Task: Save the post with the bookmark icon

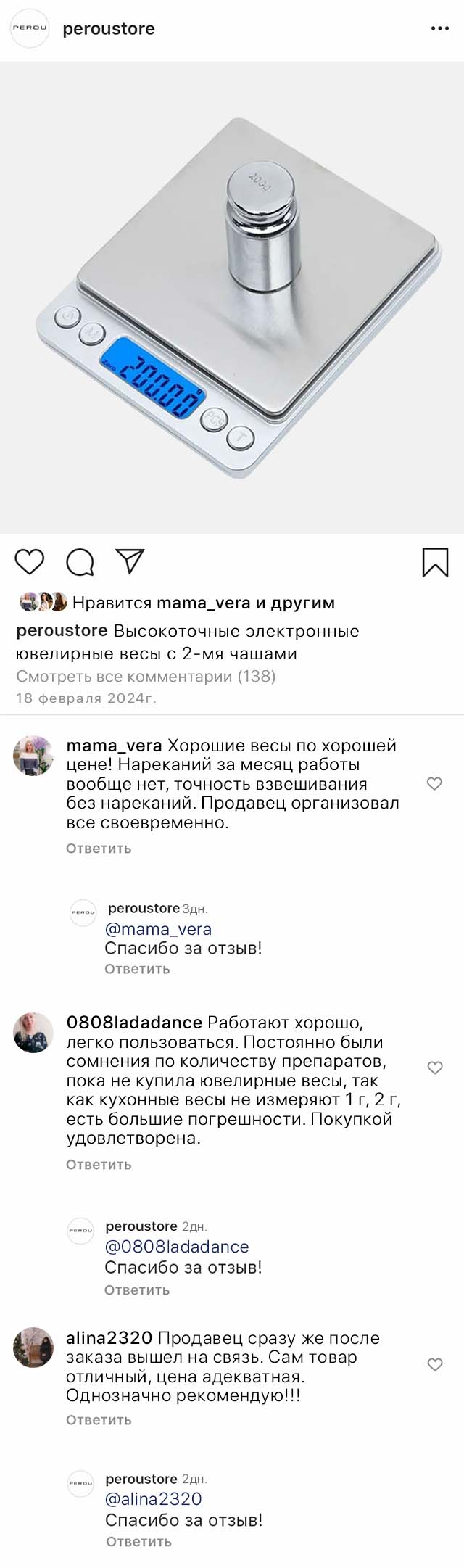Action: click(x=435, y=562)
